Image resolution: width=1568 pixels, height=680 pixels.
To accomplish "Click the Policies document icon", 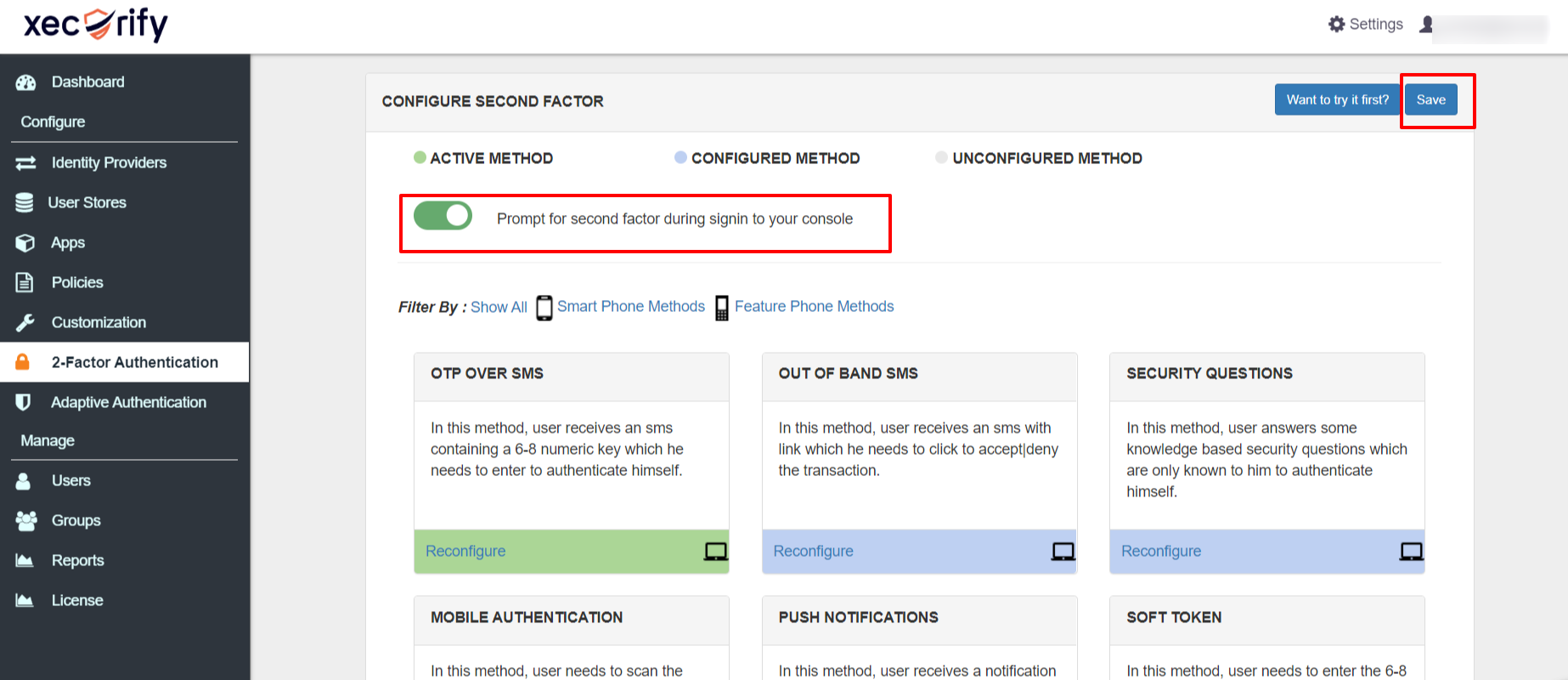I will coord(25,282).
